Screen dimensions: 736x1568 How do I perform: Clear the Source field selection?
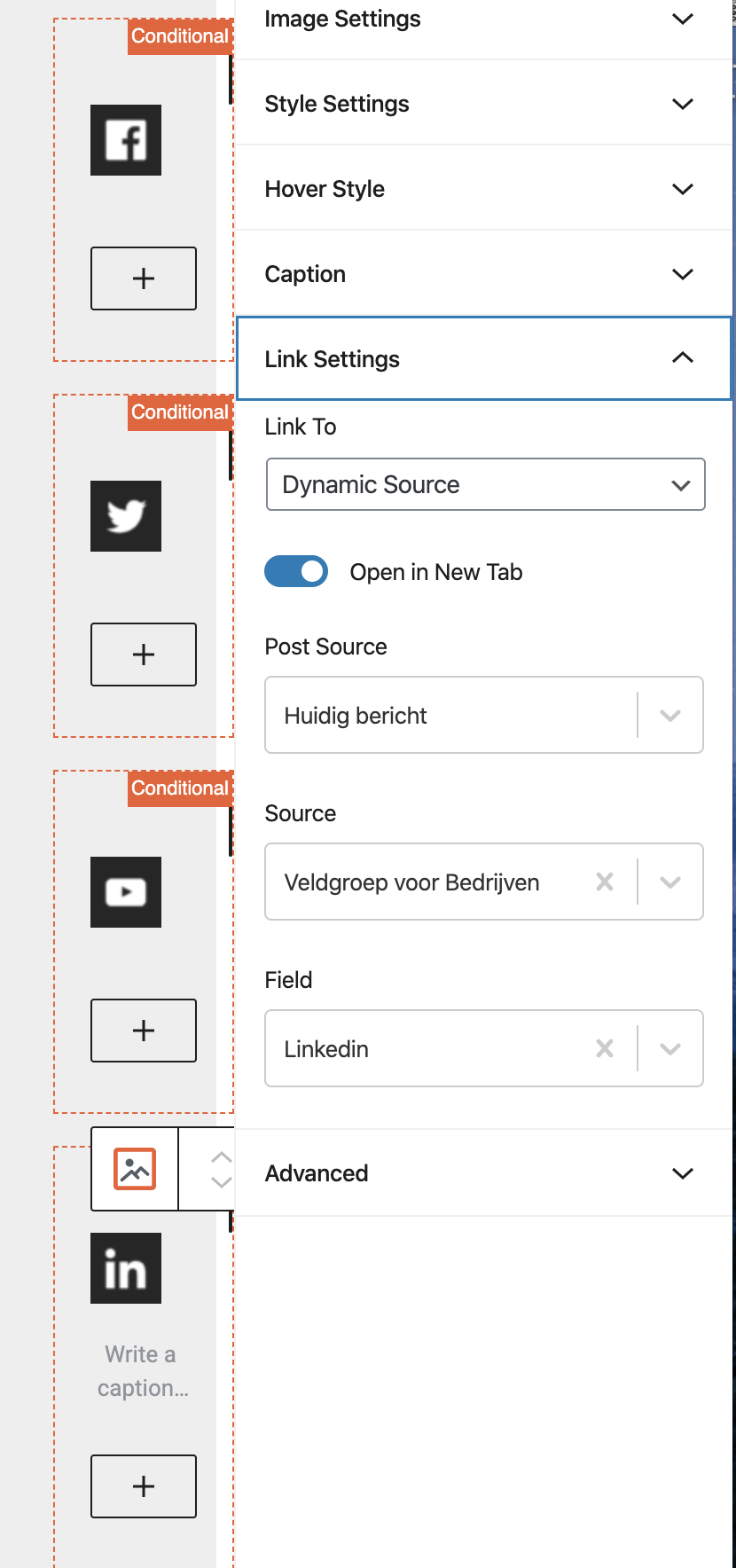[605, 882]
